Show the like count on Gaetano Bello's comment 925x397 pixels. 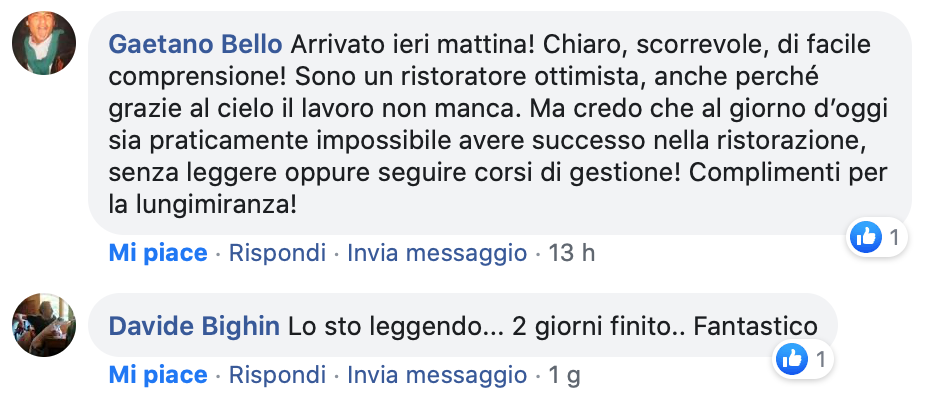[x=894, y=238]
